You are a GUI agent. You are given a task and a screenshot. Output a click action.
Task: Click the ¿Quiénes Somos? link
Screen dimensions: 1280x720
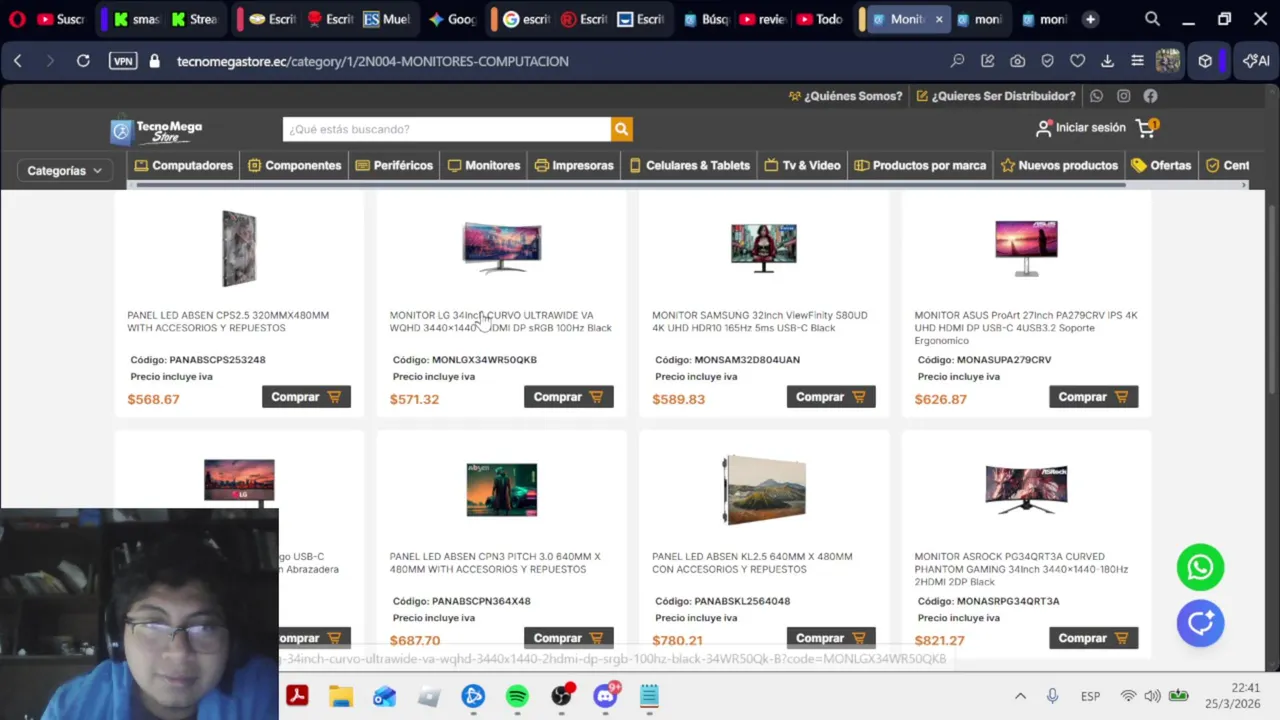(x=845, y=96)
